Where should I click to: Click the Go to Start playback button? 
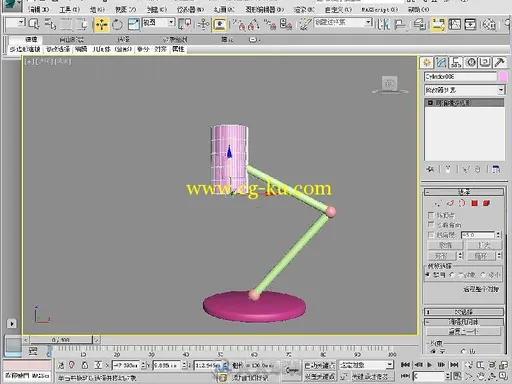pos(405,365)
